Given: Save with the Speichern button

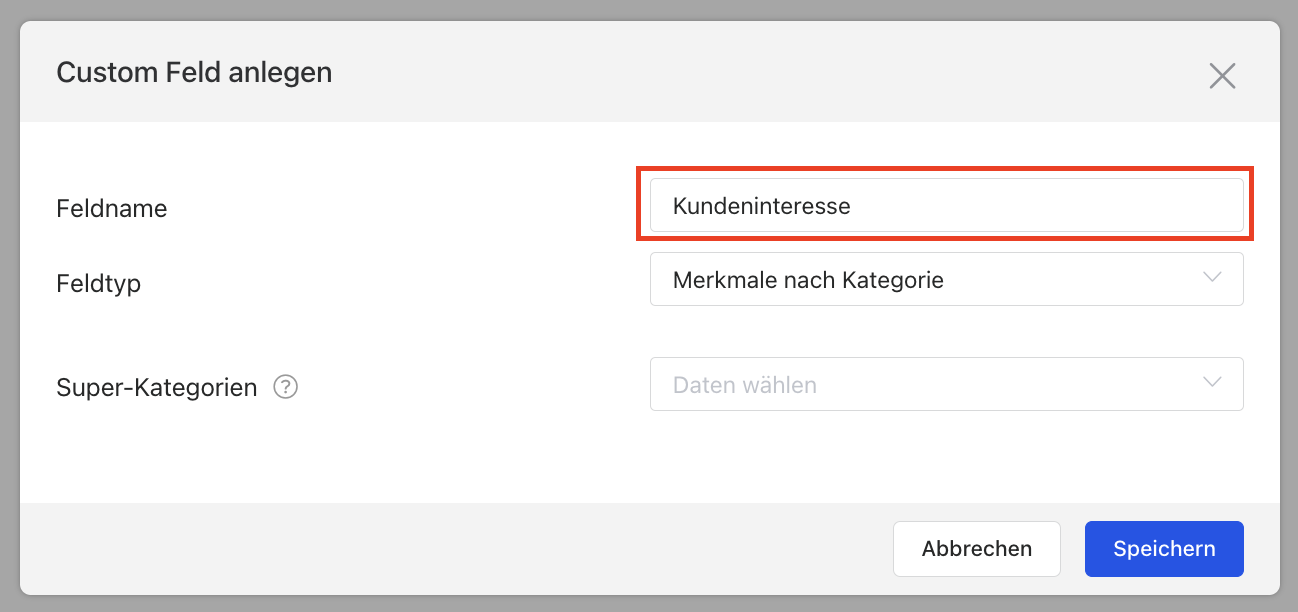Looking at the screenshot, I should [1163, 549].
